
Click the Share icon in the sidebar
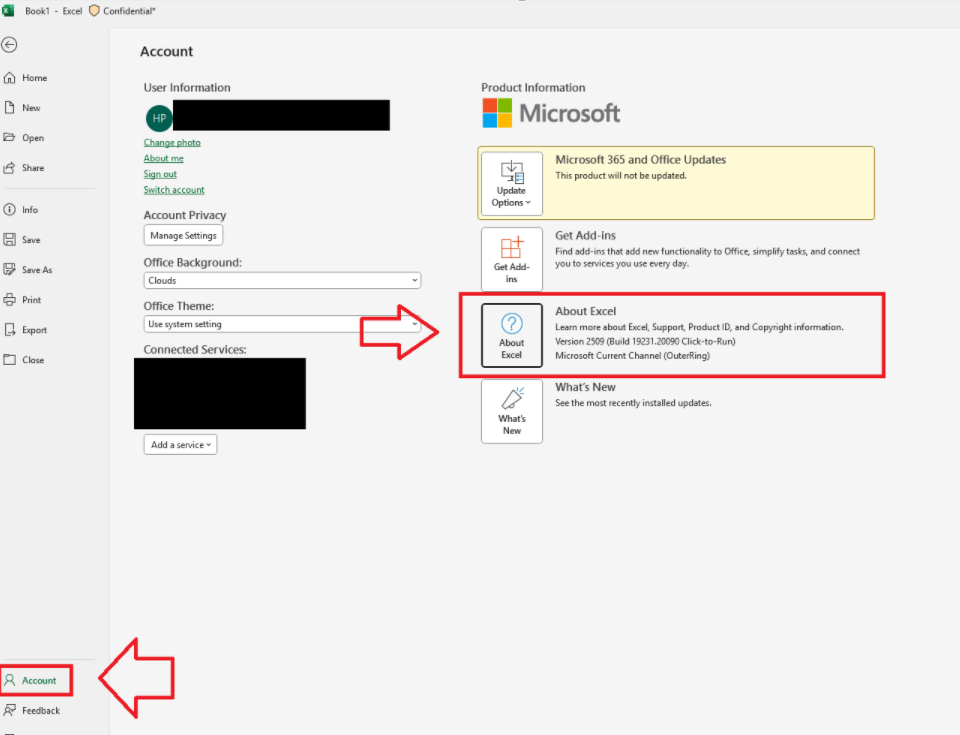tap(10, 168)
